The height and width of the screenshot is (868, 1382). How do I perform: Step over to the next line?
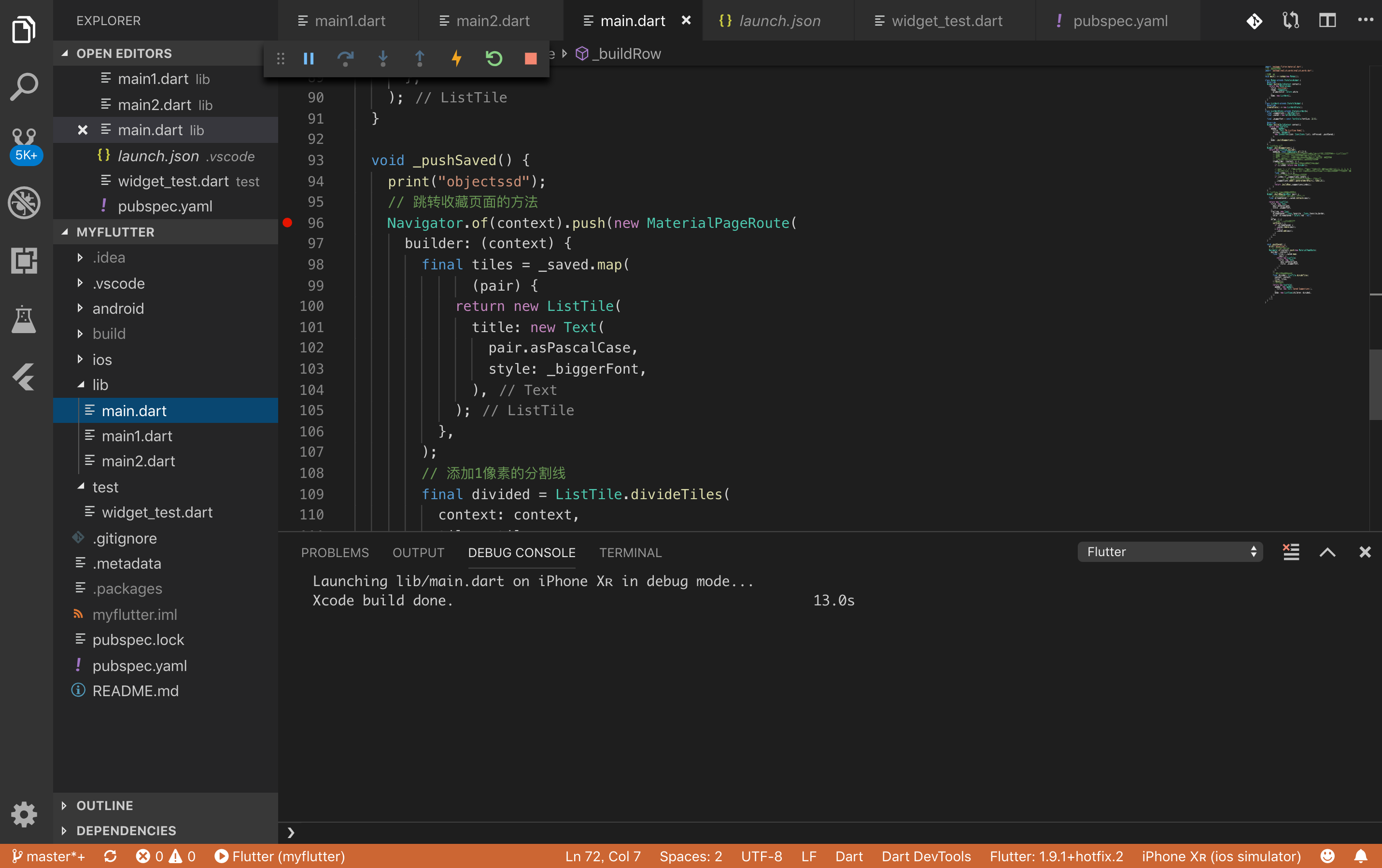(345, 58)
